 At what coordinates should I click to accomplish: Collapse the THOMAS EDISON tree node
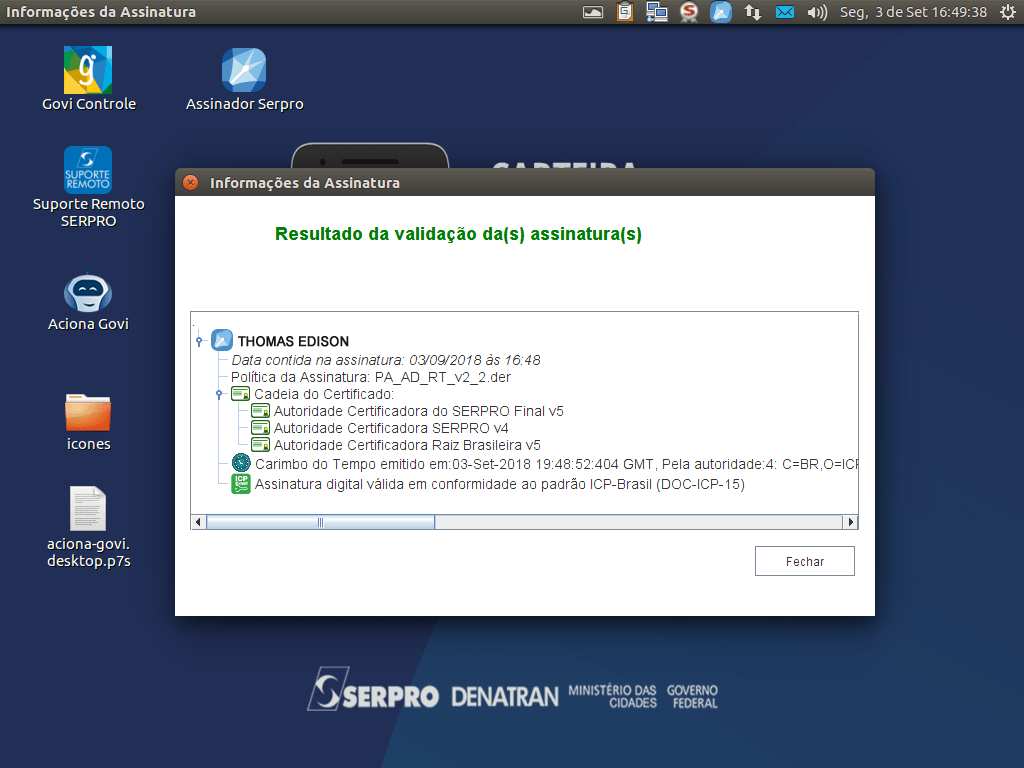pyautogui.click(x=199, y=340)
